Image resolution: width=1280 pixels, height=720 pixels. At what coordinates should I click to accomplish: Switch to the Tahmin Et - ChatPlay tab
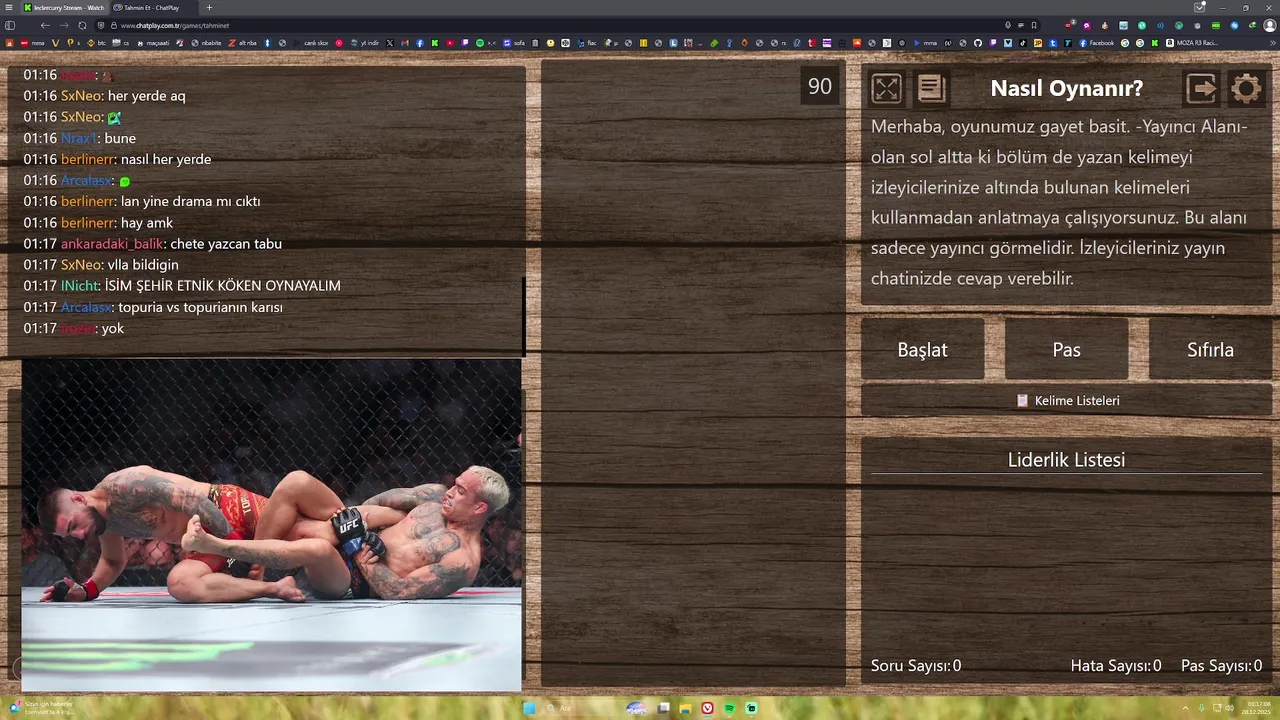(x=152, y=7)
